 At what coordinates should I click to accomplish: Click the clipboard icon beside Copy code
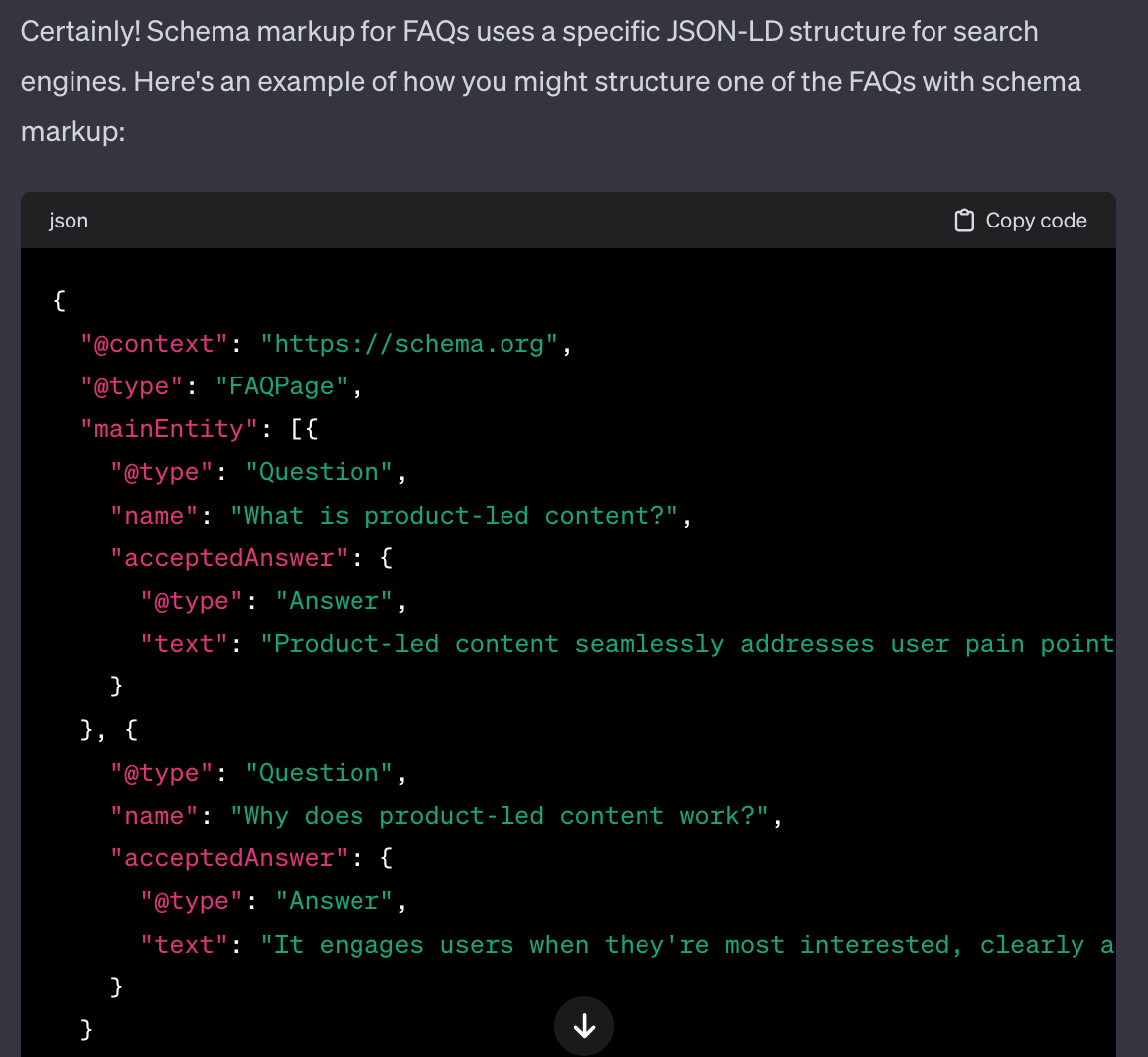[964, 221]
